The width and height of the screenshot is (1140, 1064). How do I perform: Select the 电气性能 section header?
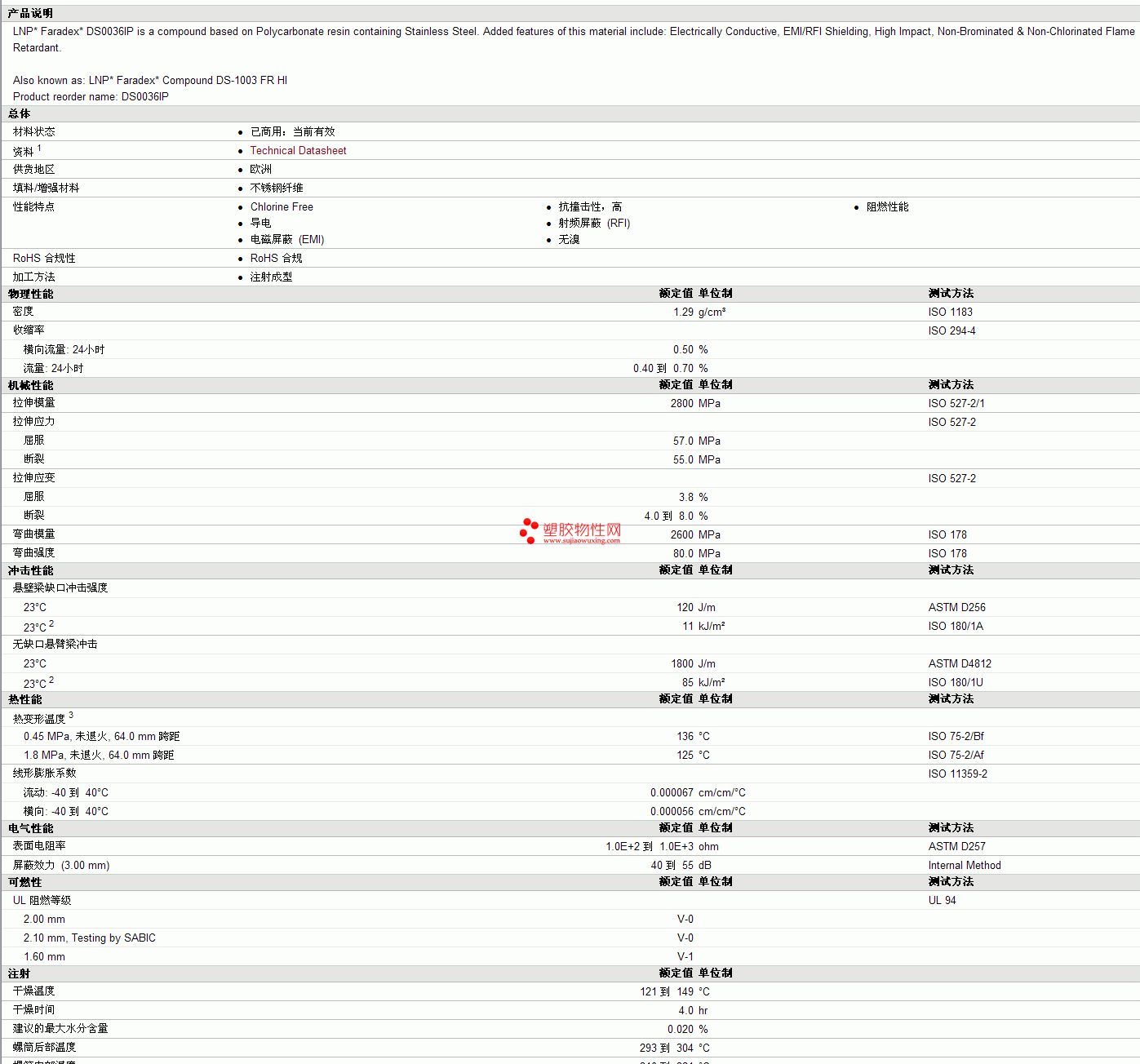click(x=31, y=829)
